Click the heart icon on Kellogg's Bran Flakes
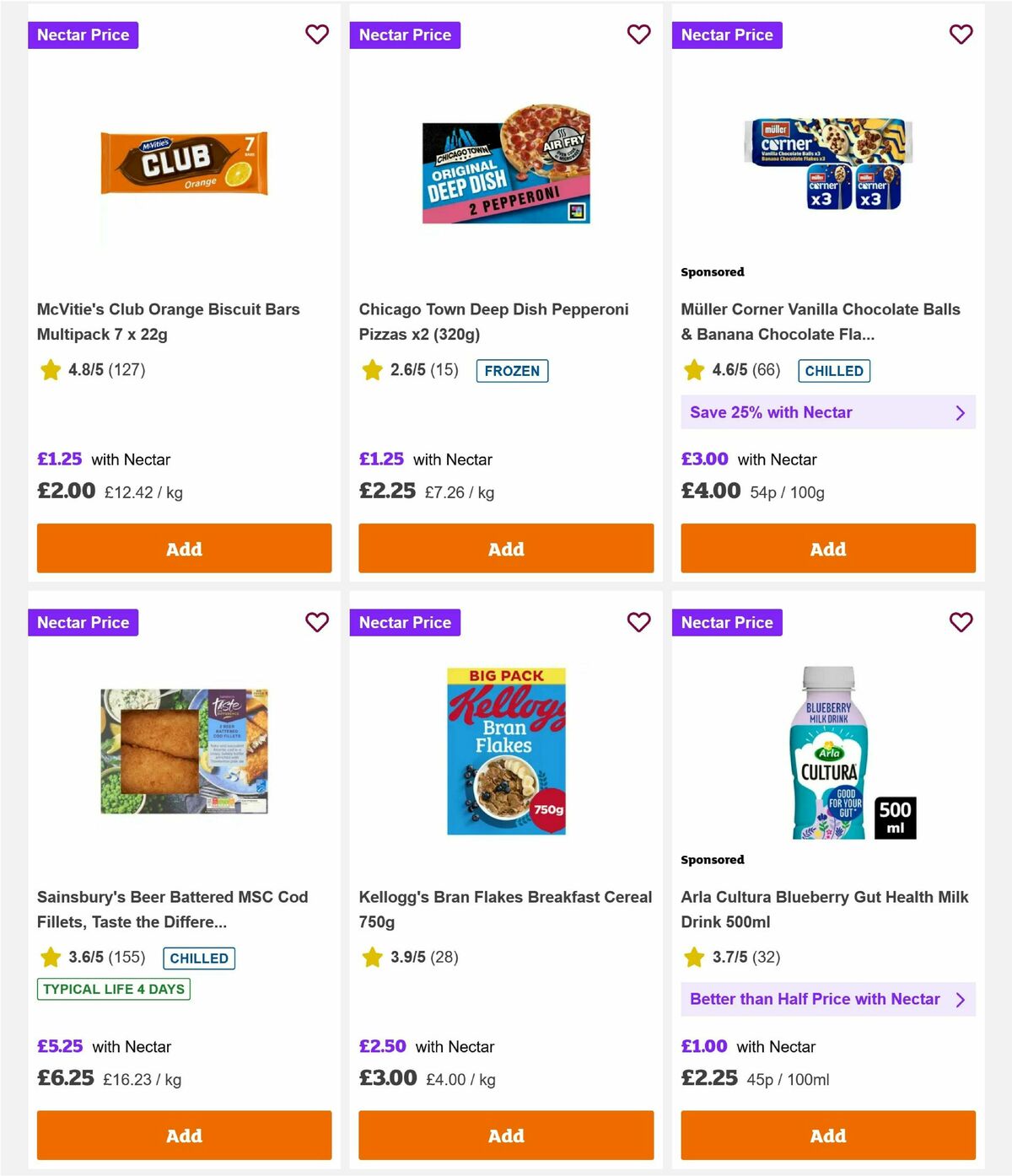 pos(638,622)
